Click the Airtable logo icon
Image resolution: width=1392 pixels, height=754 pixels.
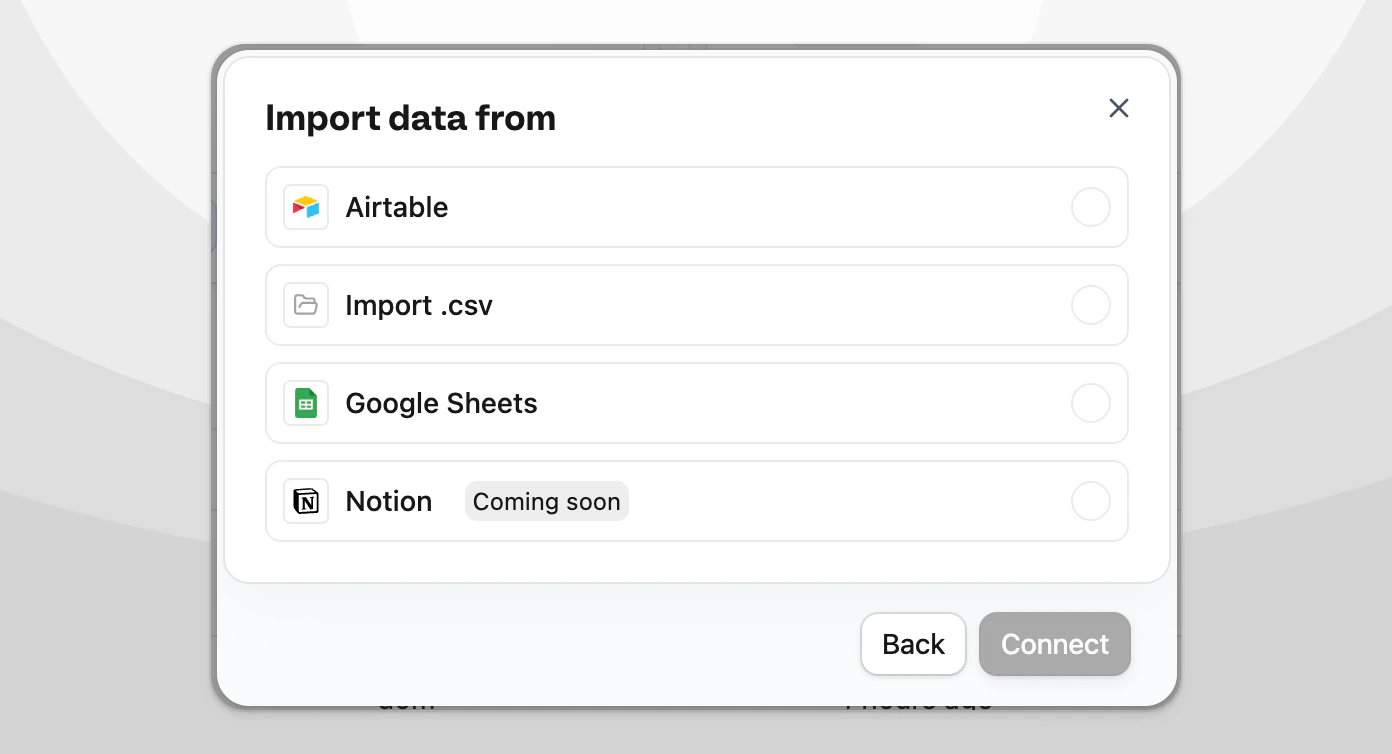click(x=306, y=207)
